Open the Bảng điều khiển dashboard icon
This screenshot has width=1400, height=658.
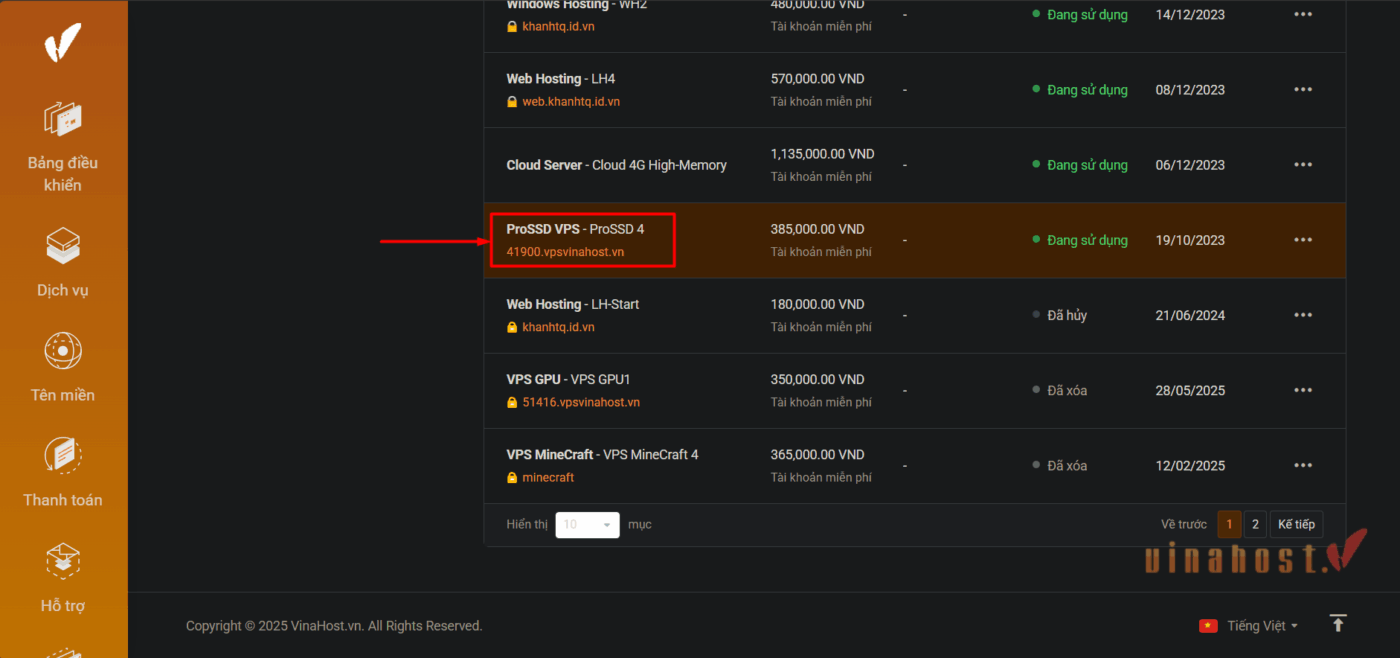(63, 118)
